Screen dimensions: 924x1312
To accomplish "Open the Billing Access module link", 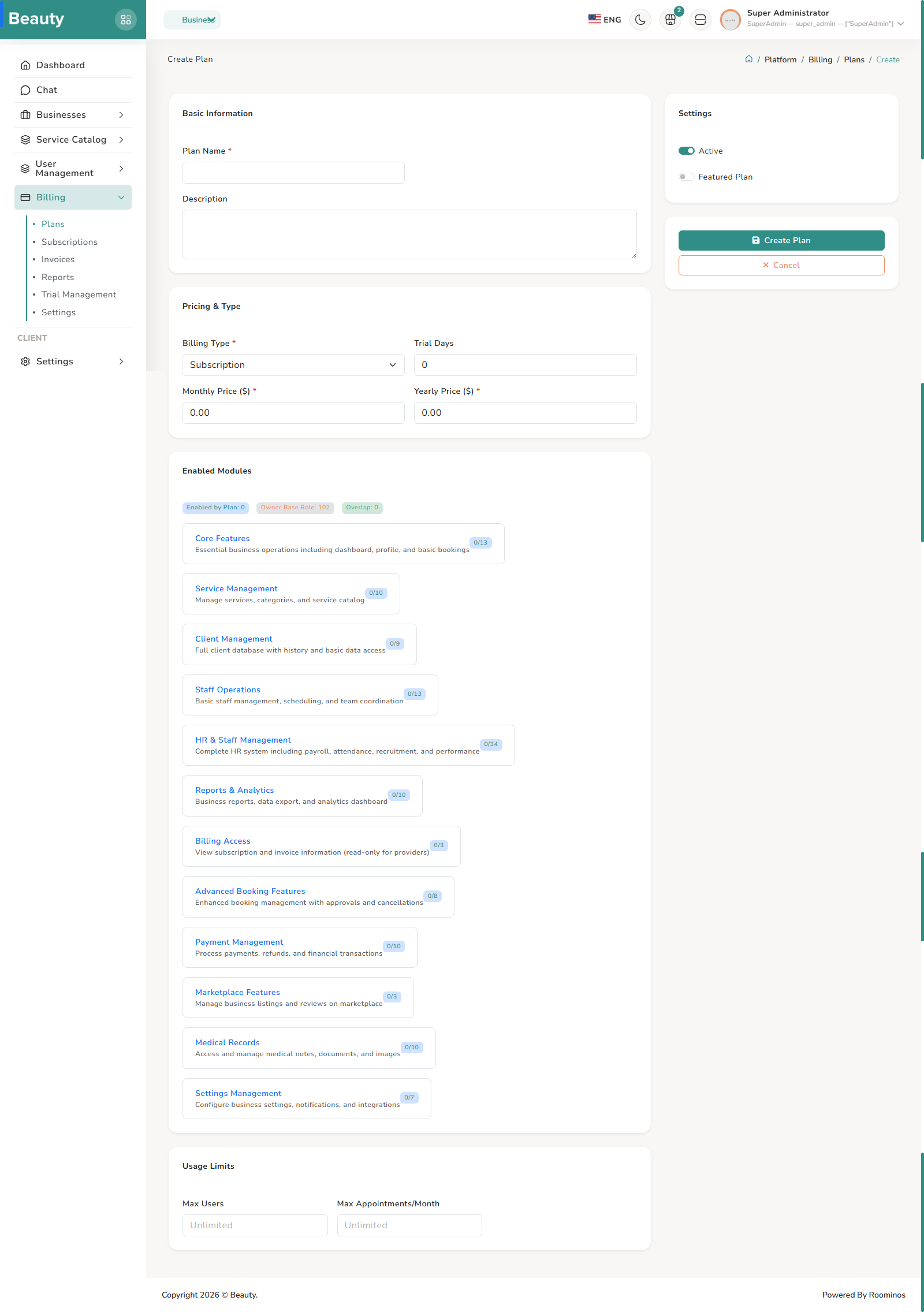I will 223,841.
